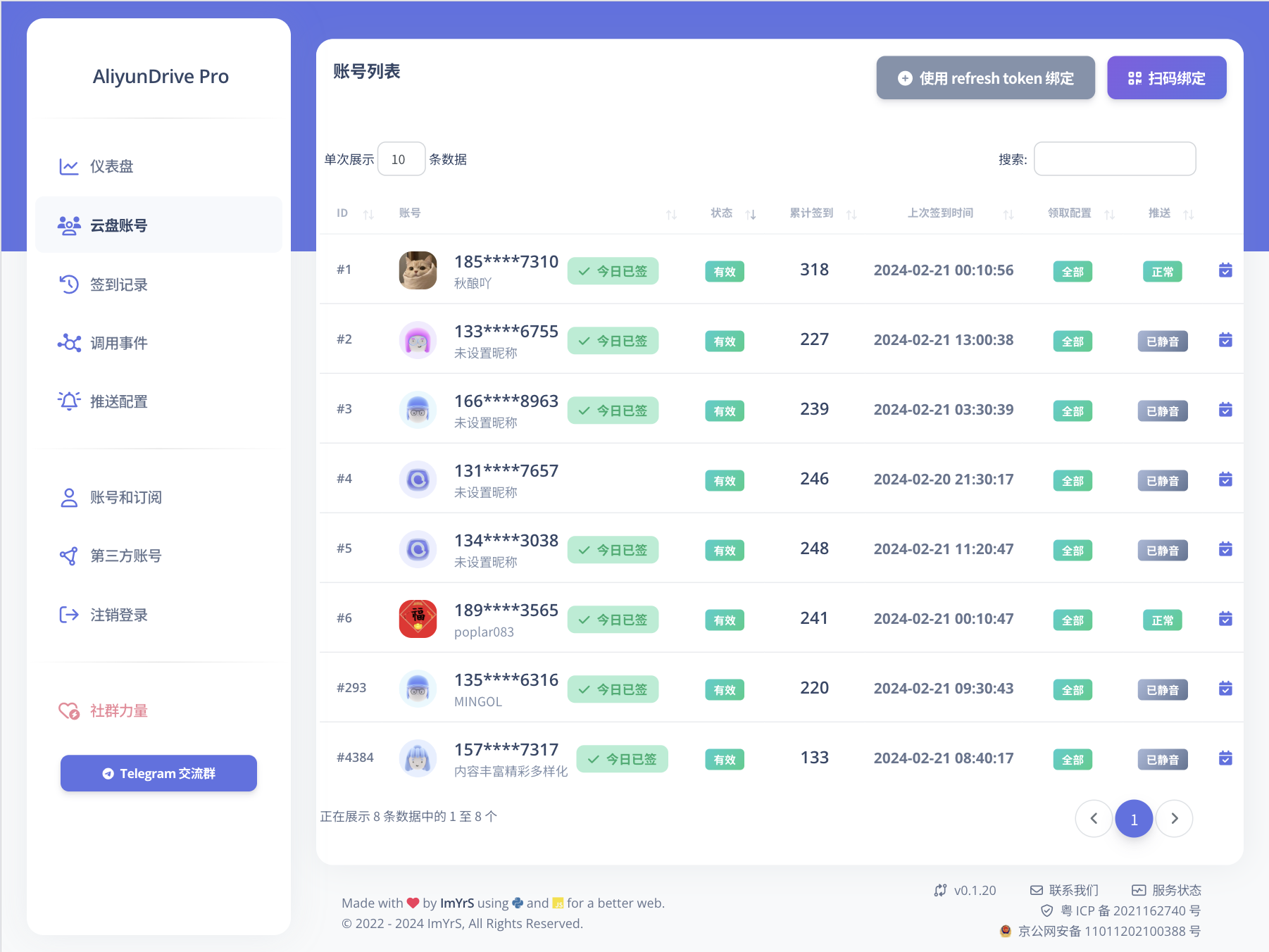Click 全部 config badge for 133****6755
Screen dimensions: 1269x952
(x=1073, y=342)
